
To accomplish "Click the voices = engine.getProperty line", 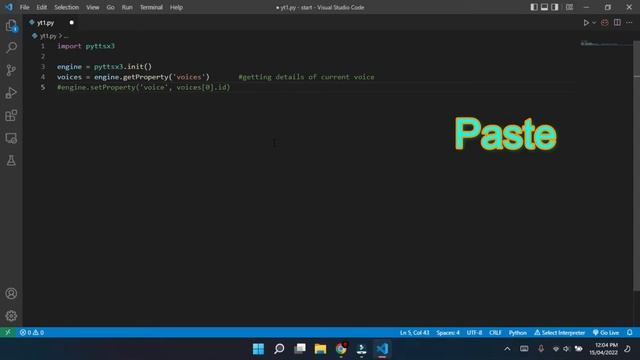I will click(133, 77).
